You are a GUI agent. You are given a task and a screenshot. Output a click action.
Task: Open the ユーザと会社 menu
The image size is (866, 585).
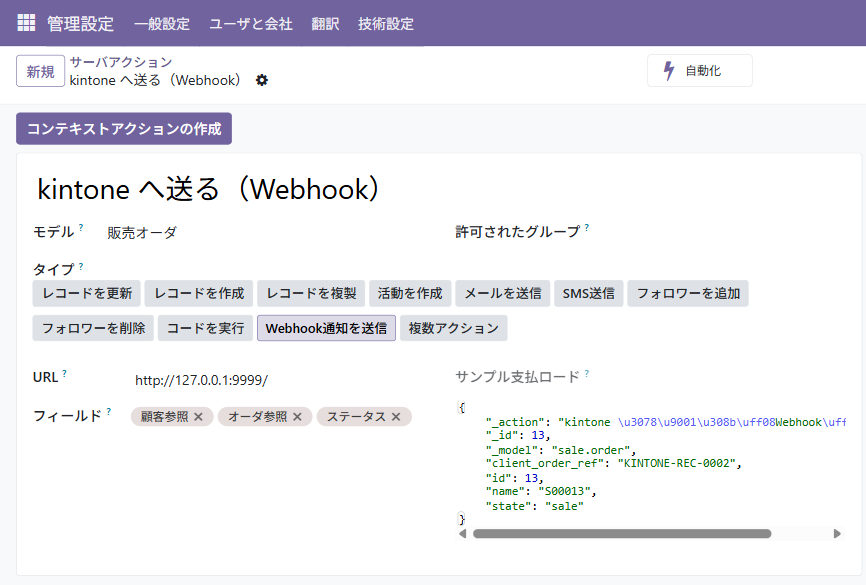pyautogui.click(x=251, y=24)
